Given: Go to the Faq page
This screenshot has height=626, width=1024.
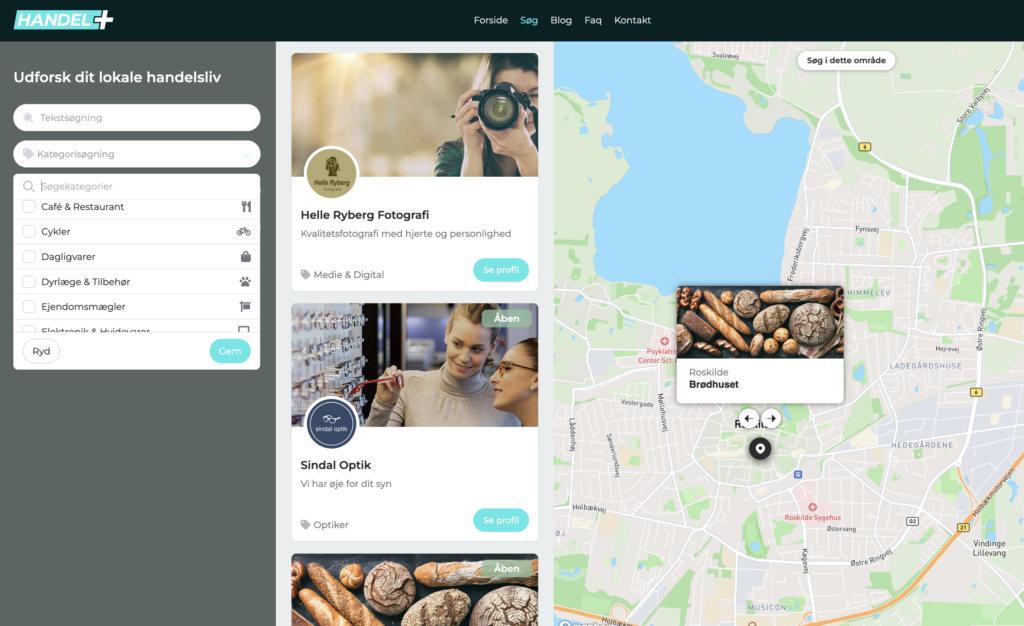Looking at the screenshot, I should (592, 20).
